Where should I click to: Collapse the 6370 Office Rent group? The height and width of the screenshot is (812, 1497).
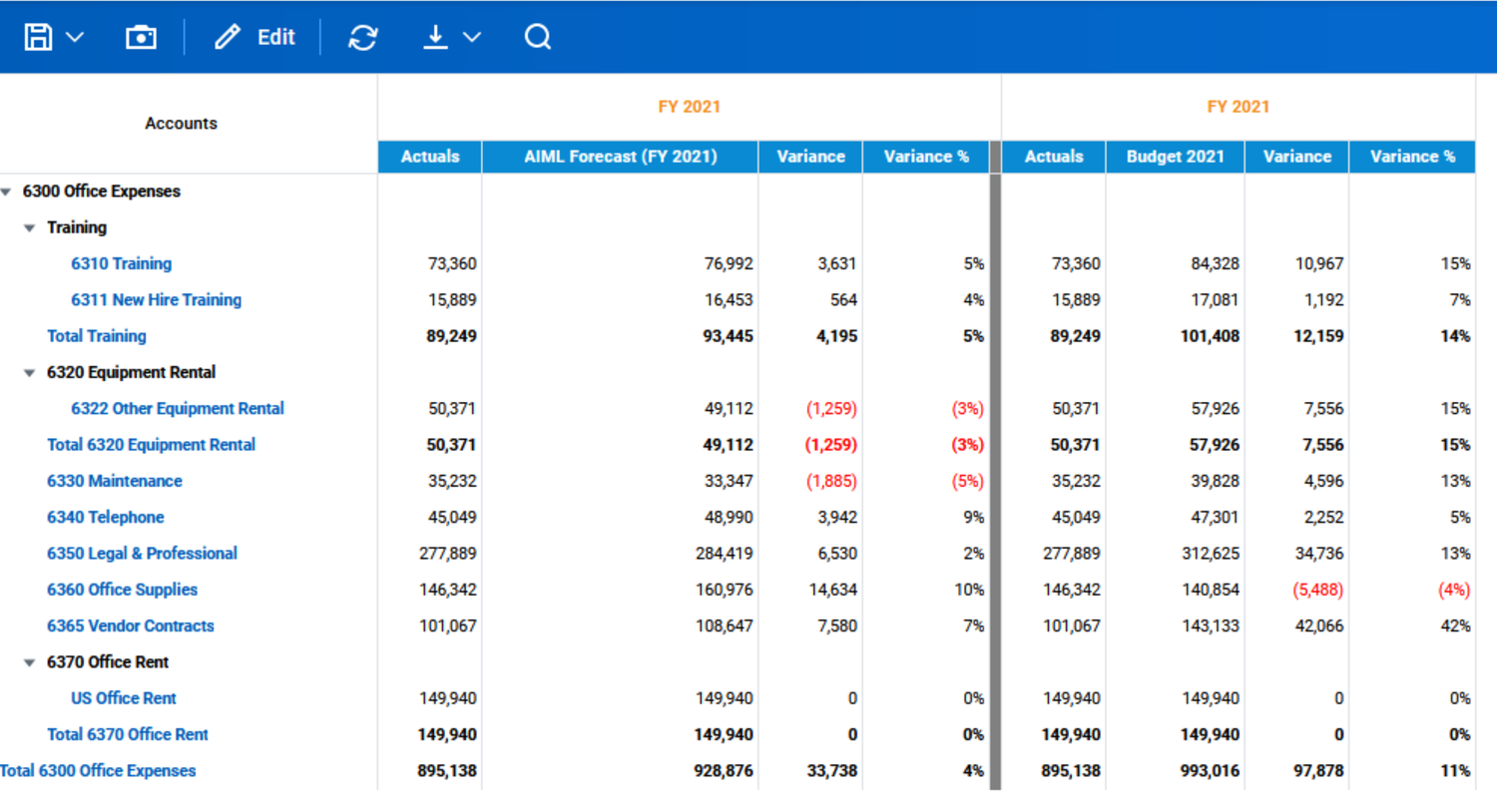30,661
